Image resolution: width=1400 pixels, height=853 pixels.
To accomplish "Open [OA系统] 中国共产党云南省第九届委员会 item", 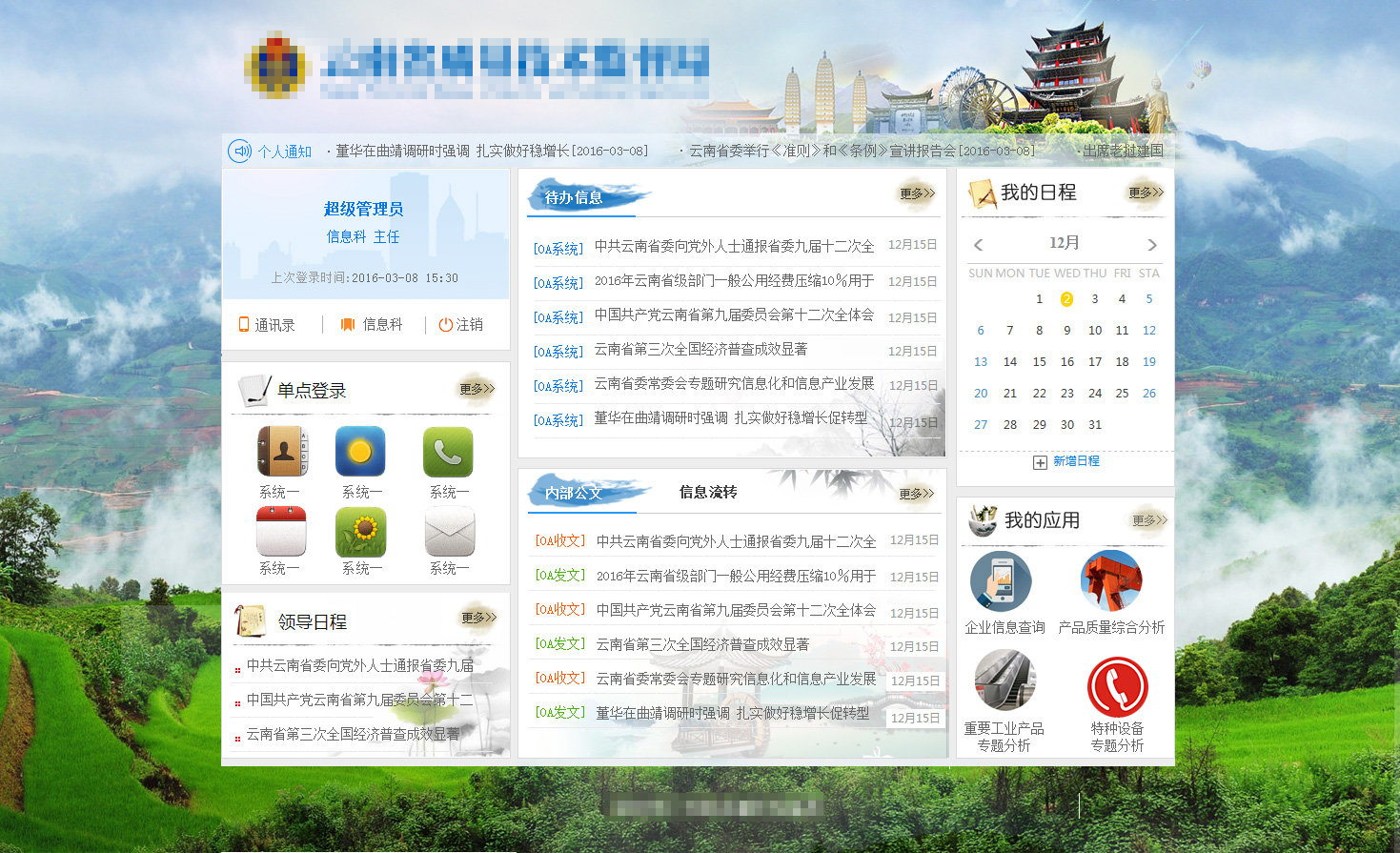I will 735,315.
